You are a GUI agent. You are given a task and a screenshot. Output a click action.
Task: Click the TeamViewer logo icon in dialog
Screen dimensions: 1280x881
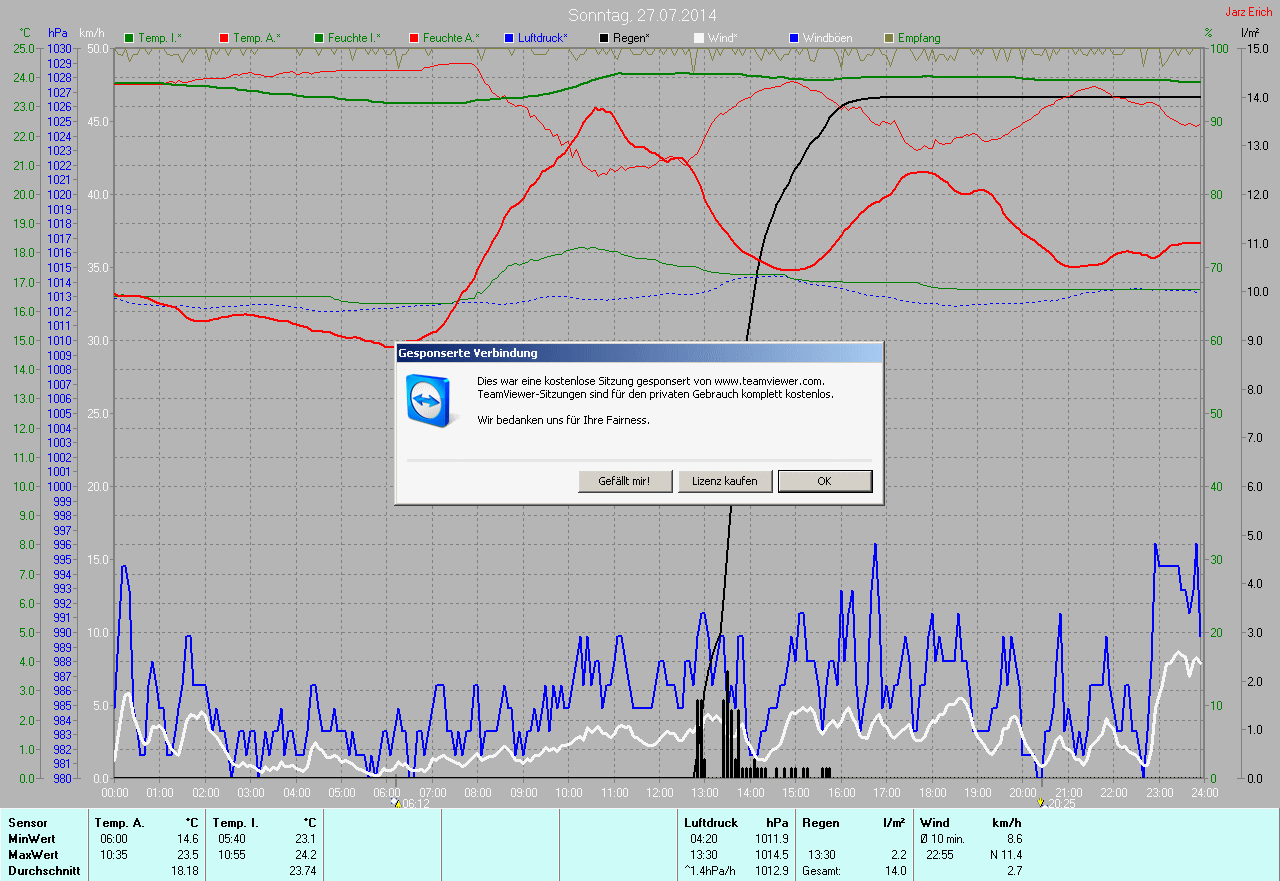tap(430, 400)
